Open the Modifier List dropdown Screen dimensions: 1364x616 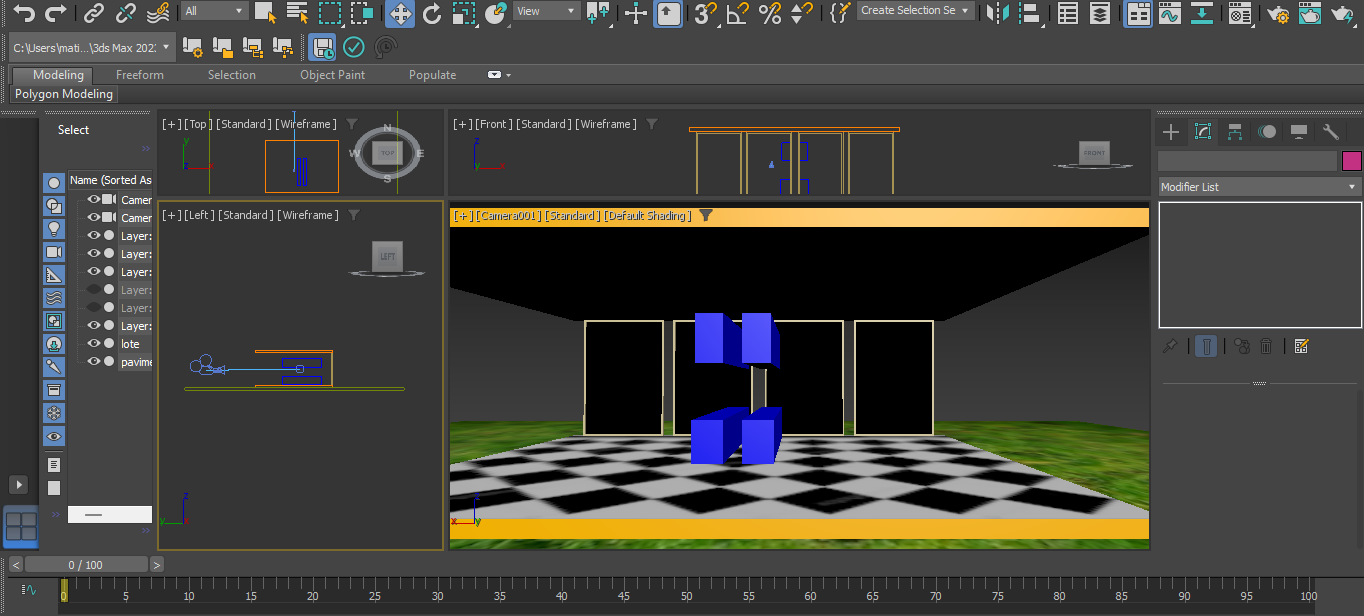tap(1259, 187)
